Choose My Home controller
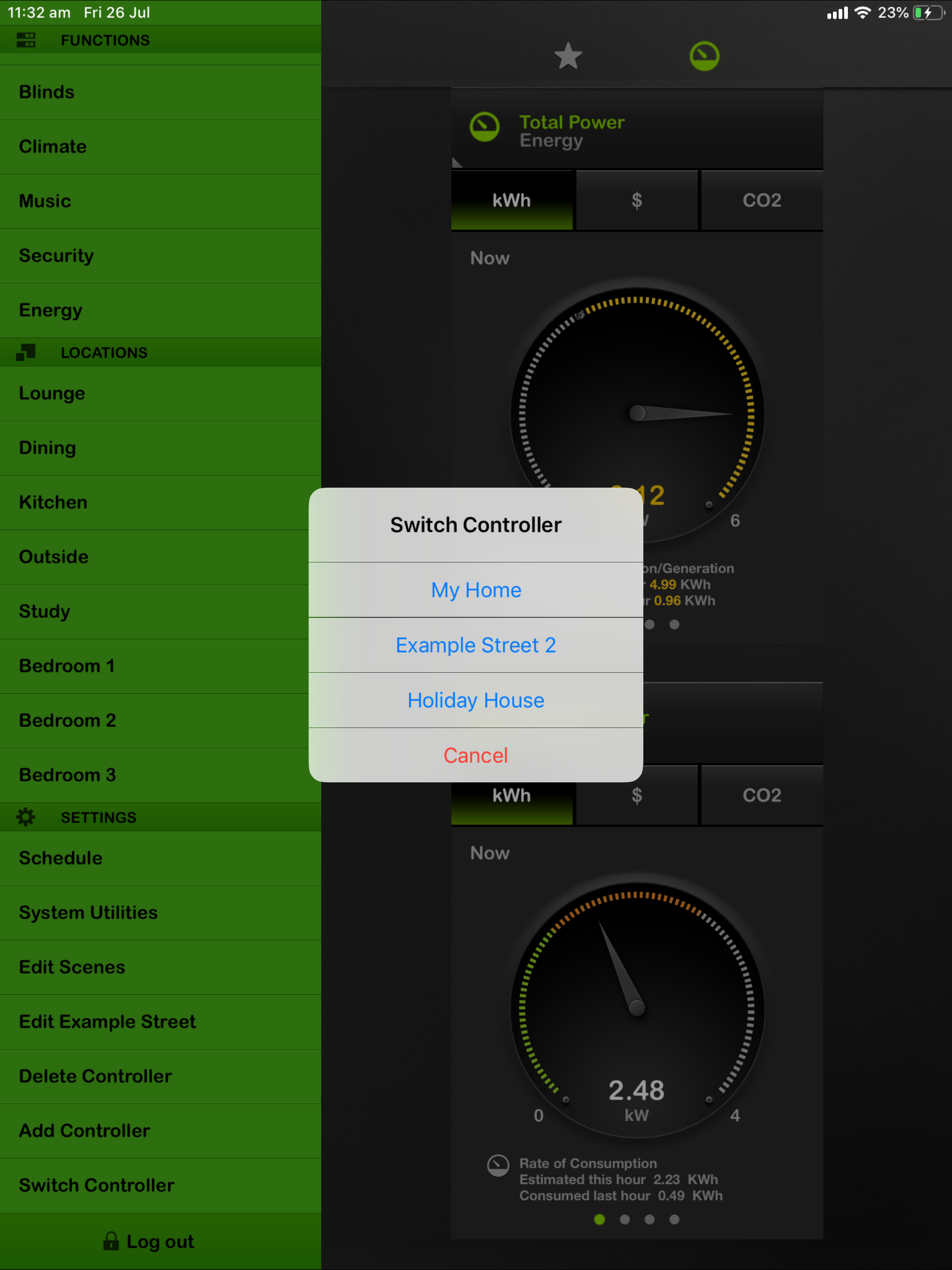952x1270 pixels. click(x=476, y=589)
